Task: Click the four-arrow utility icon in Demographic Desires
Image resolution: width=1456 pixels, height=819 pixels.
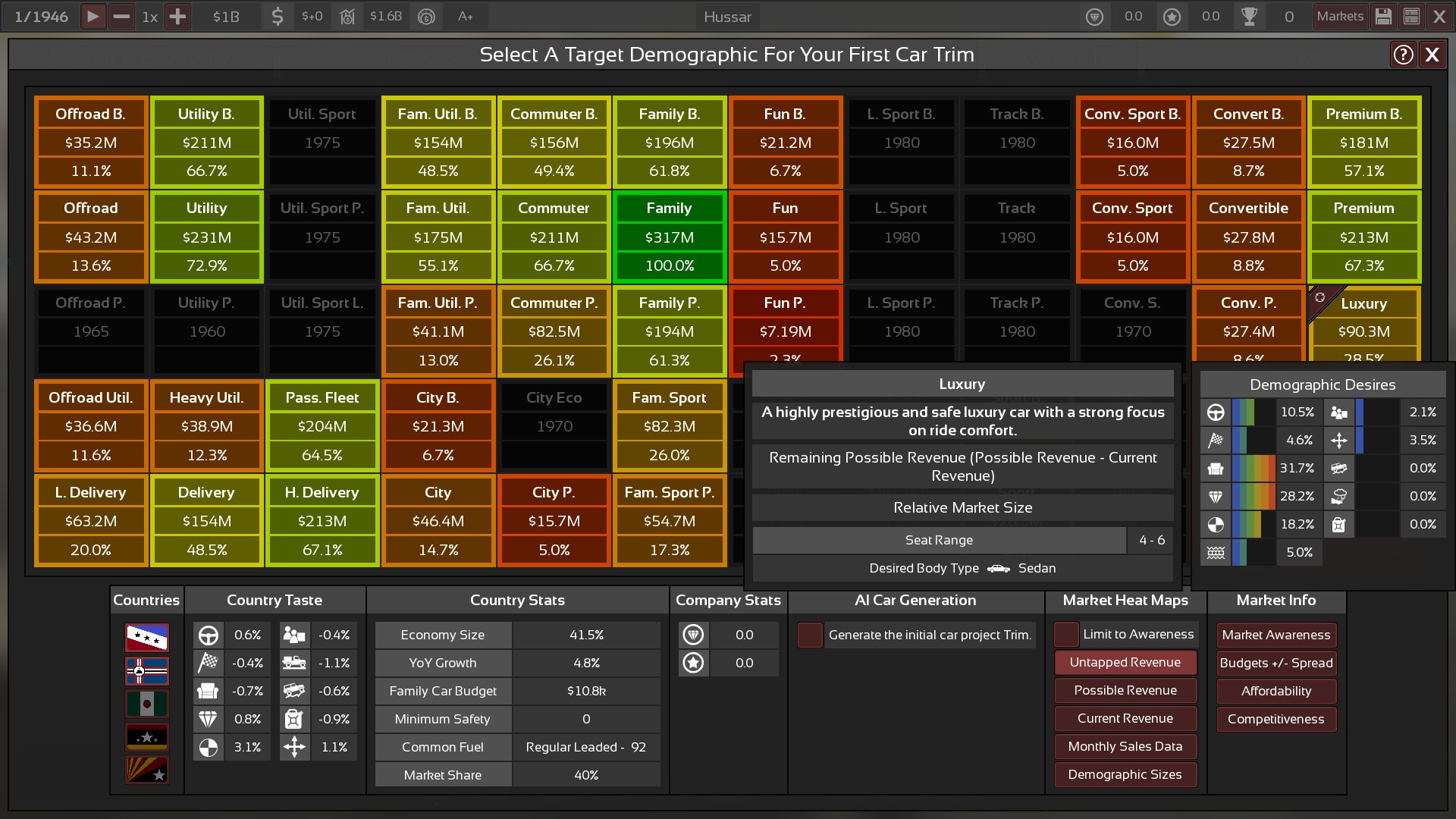Action: tap(1339, 440)
